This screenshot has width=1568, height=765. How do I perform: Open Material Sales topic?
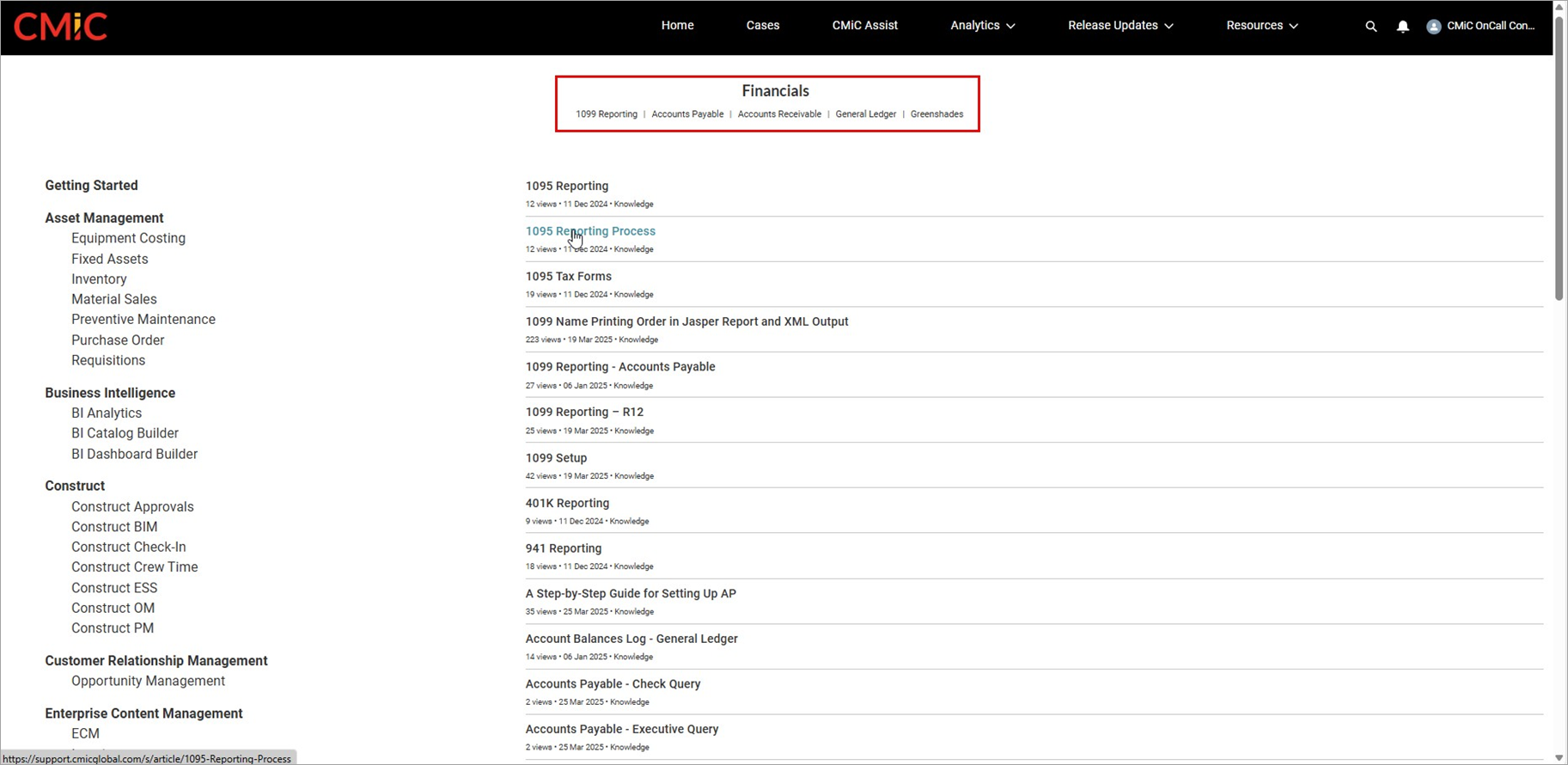[x=113, y=299]
